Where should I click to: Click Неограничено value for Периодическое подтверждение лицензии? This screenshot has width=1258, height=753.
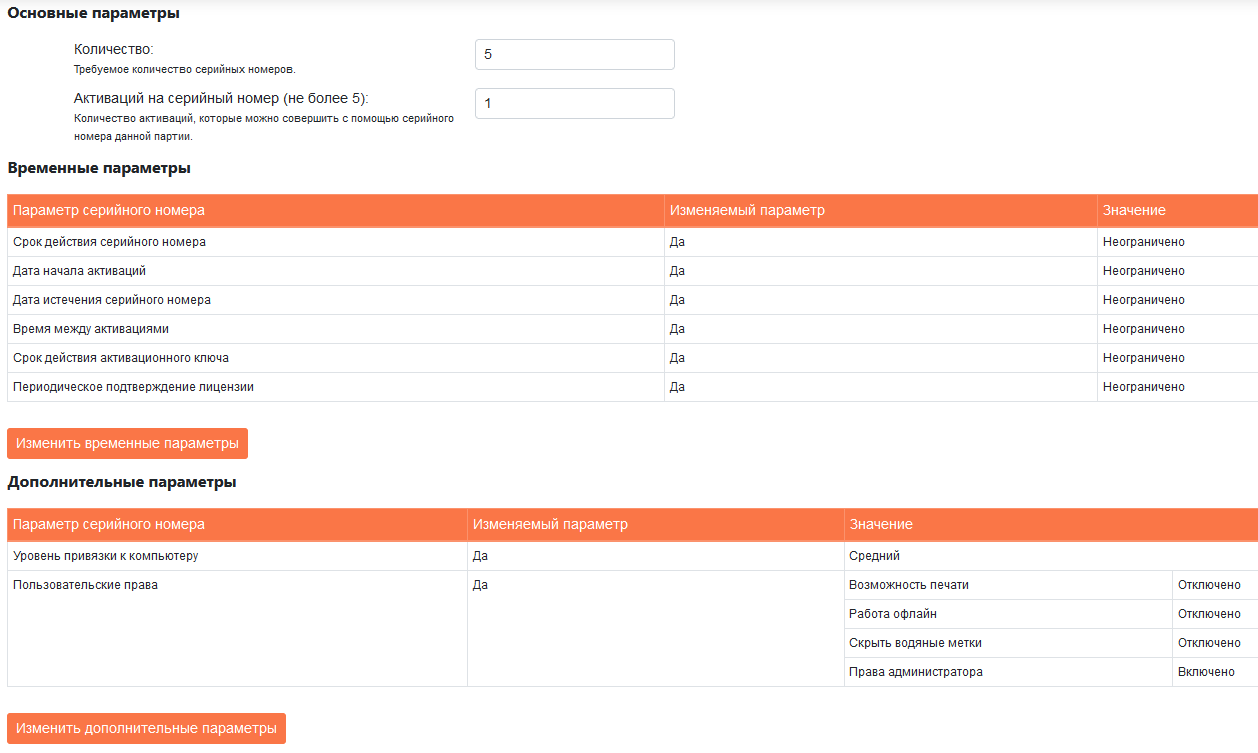point(1143,387)
